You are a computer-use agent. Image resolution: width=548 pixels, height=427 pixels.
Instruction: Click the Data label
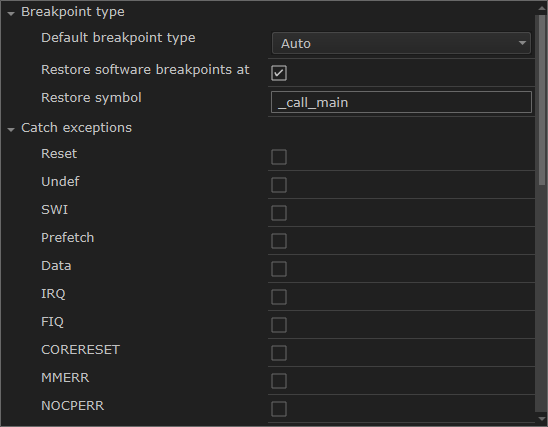click(x=56, y=266)
